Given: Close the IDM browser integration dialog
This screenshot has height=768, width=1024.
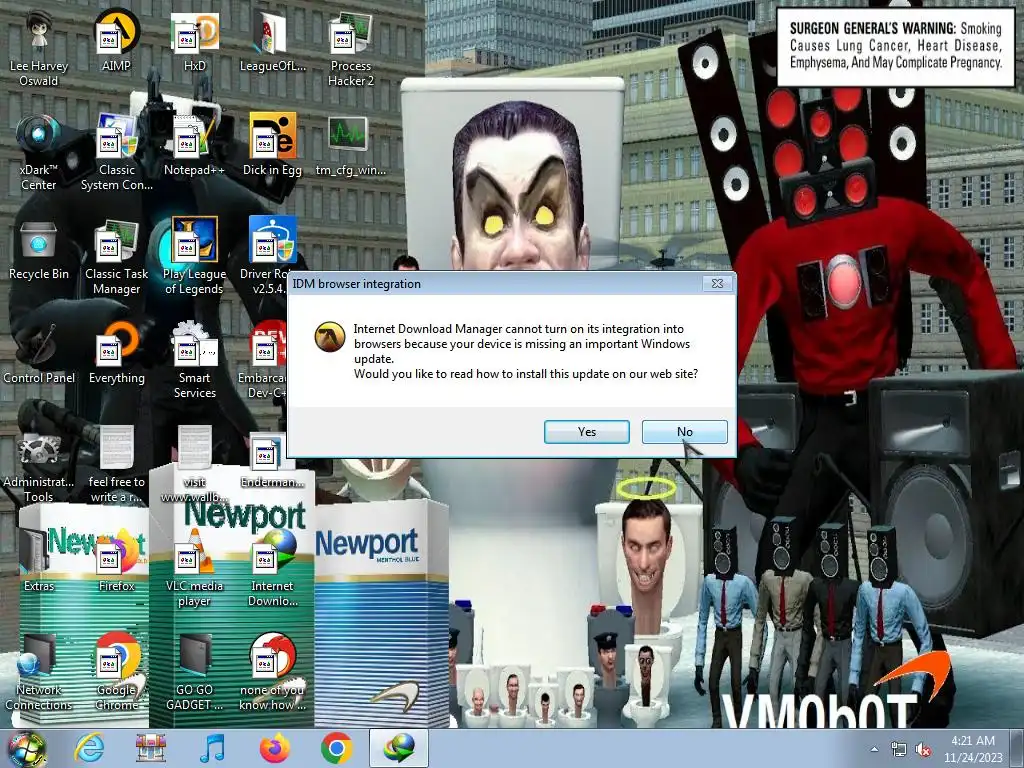Looking at the screenshot, I should click(x=717, y=283).
